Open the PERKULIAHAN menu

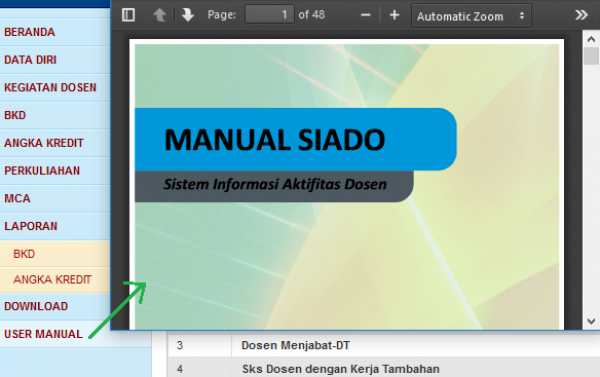pyautogui.click(x=55, y=171)
